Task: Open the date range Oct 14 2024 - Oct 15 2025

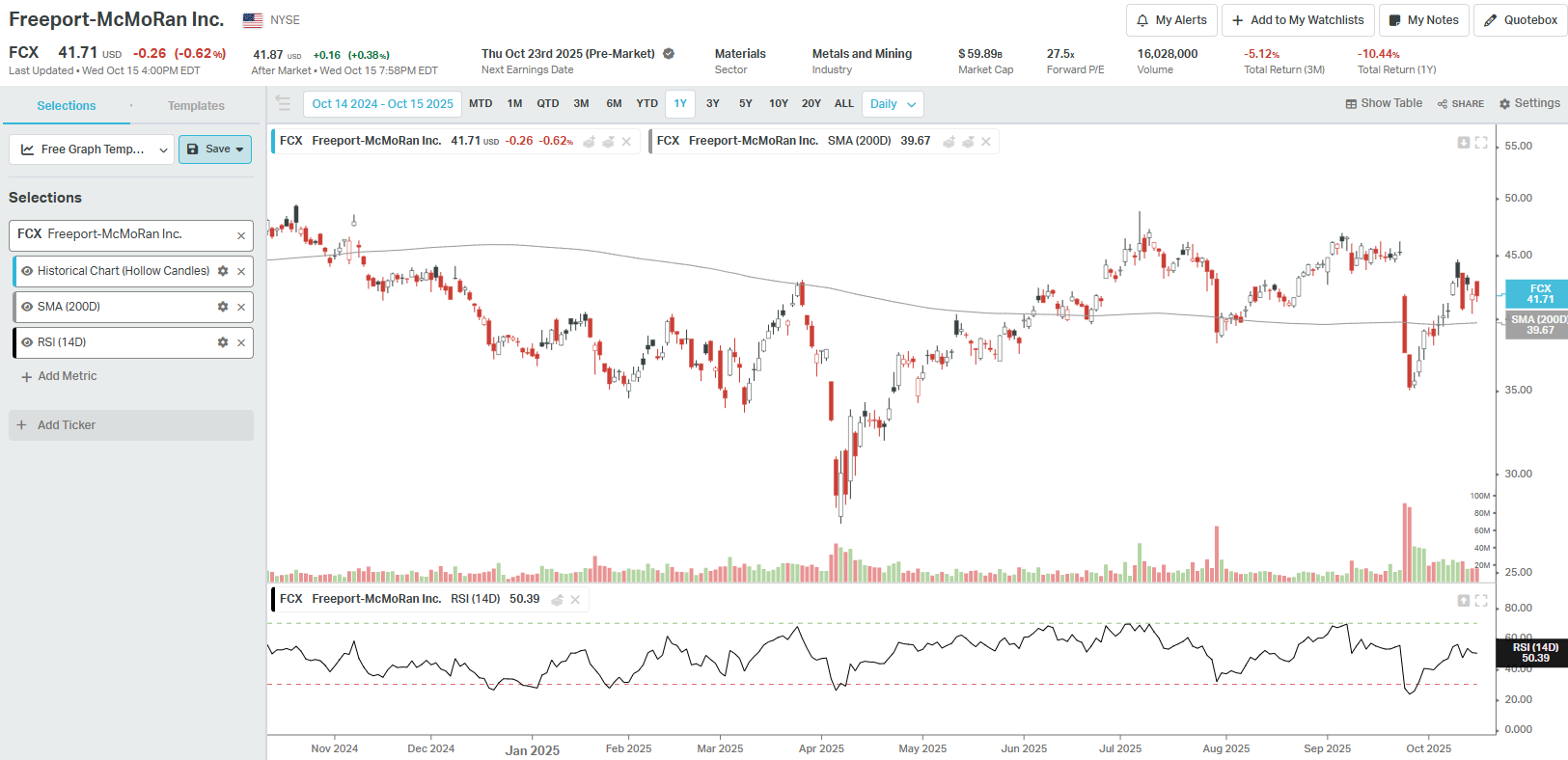Action: pyautogui.click(x=382, y=104)
